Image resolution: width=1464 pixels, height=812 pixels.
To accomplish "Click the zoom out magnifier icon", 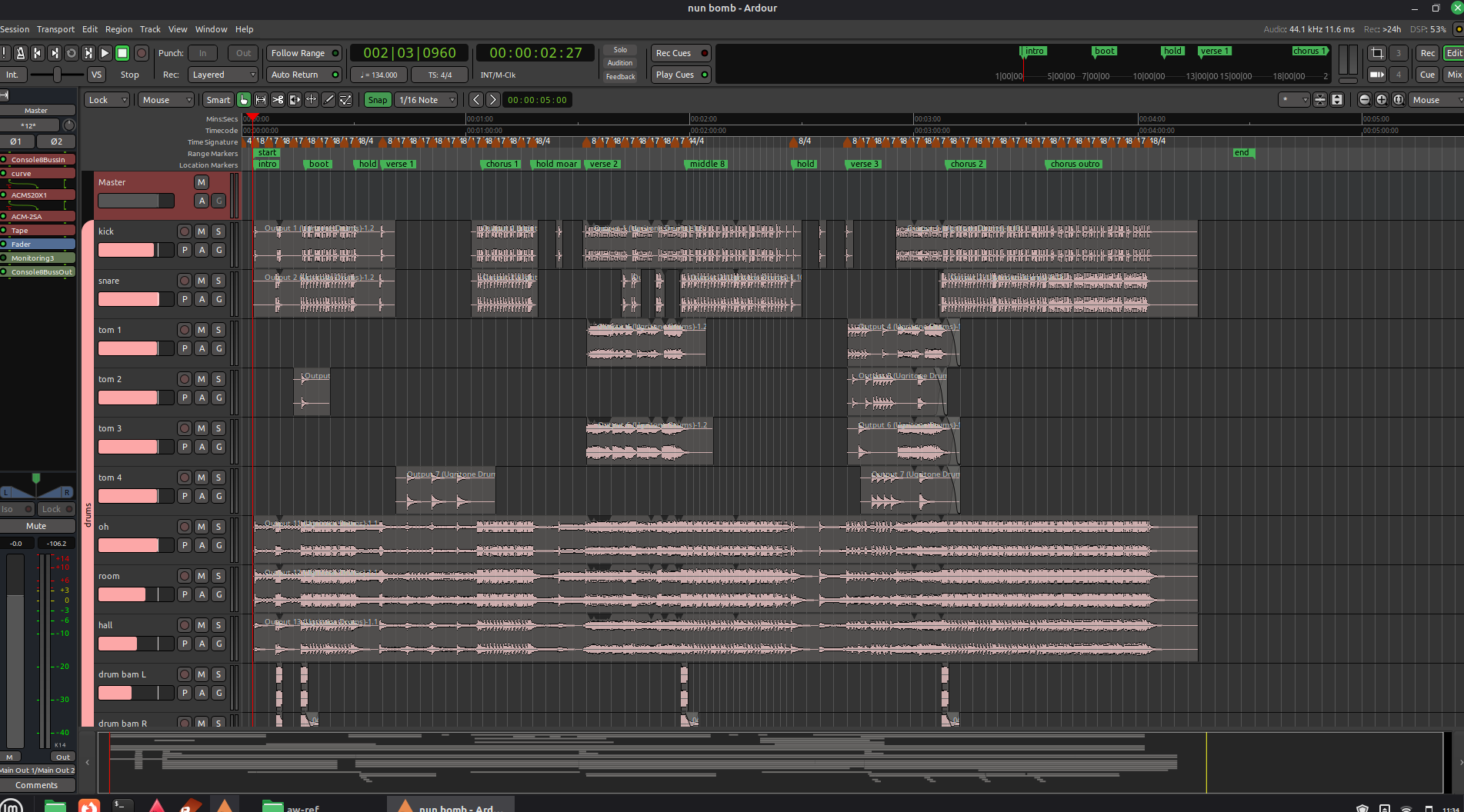I will (1364, 100).
